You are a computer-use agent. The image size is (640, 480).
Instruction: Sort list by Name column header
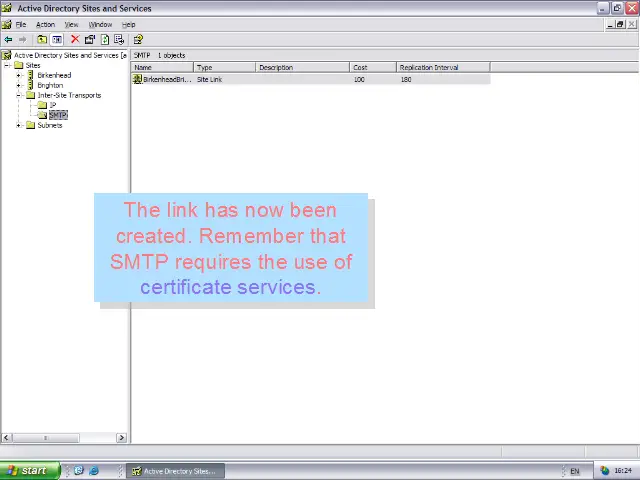pos(162,67)
